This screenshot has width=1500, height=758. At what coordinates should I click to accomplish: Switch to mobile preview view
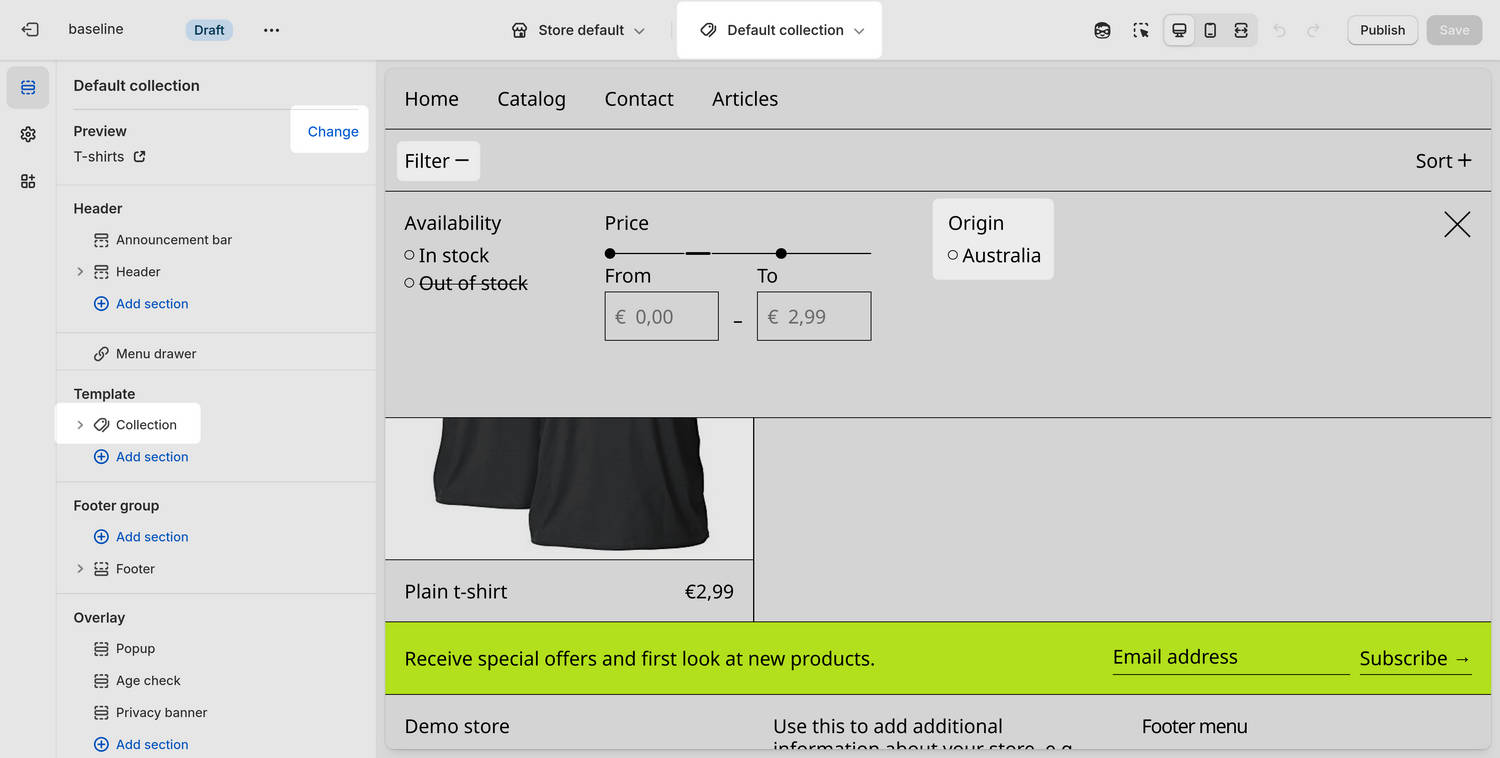tap(1210, 30)
